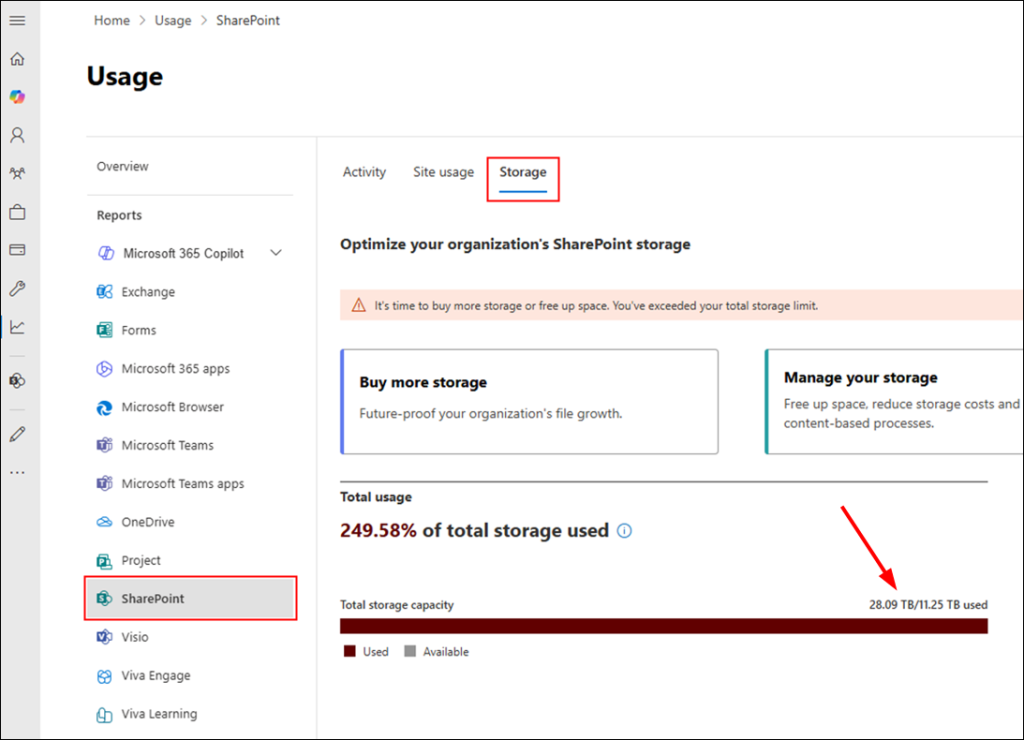Click the wrench setup icon in the rail
Viewport: 1024px width, 740px height.
pos(17,289)
